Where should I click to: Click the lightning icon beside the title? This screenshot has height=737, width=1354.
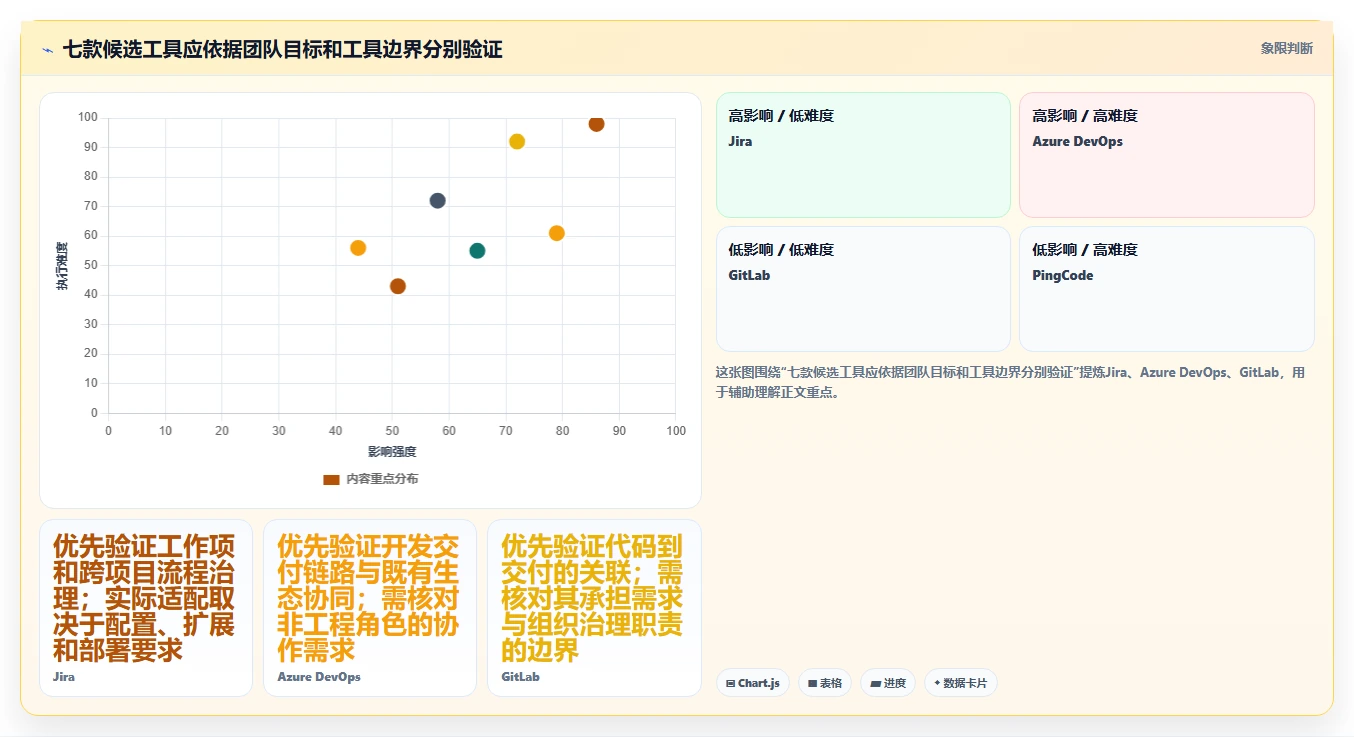pos(47,50)
